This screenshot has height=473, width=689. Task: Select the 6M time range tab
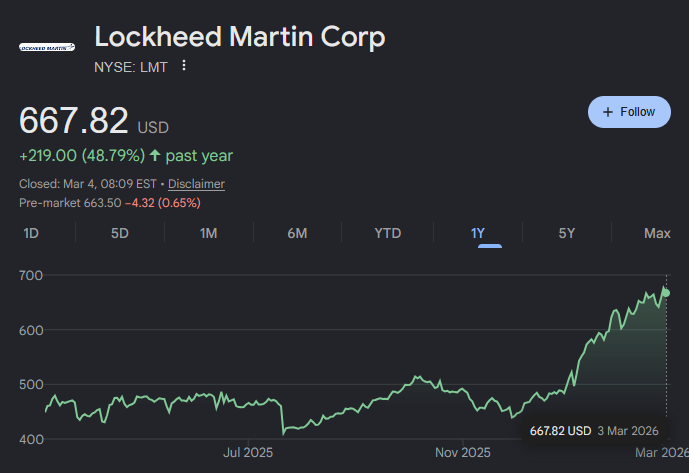click(x=297, y=233)
